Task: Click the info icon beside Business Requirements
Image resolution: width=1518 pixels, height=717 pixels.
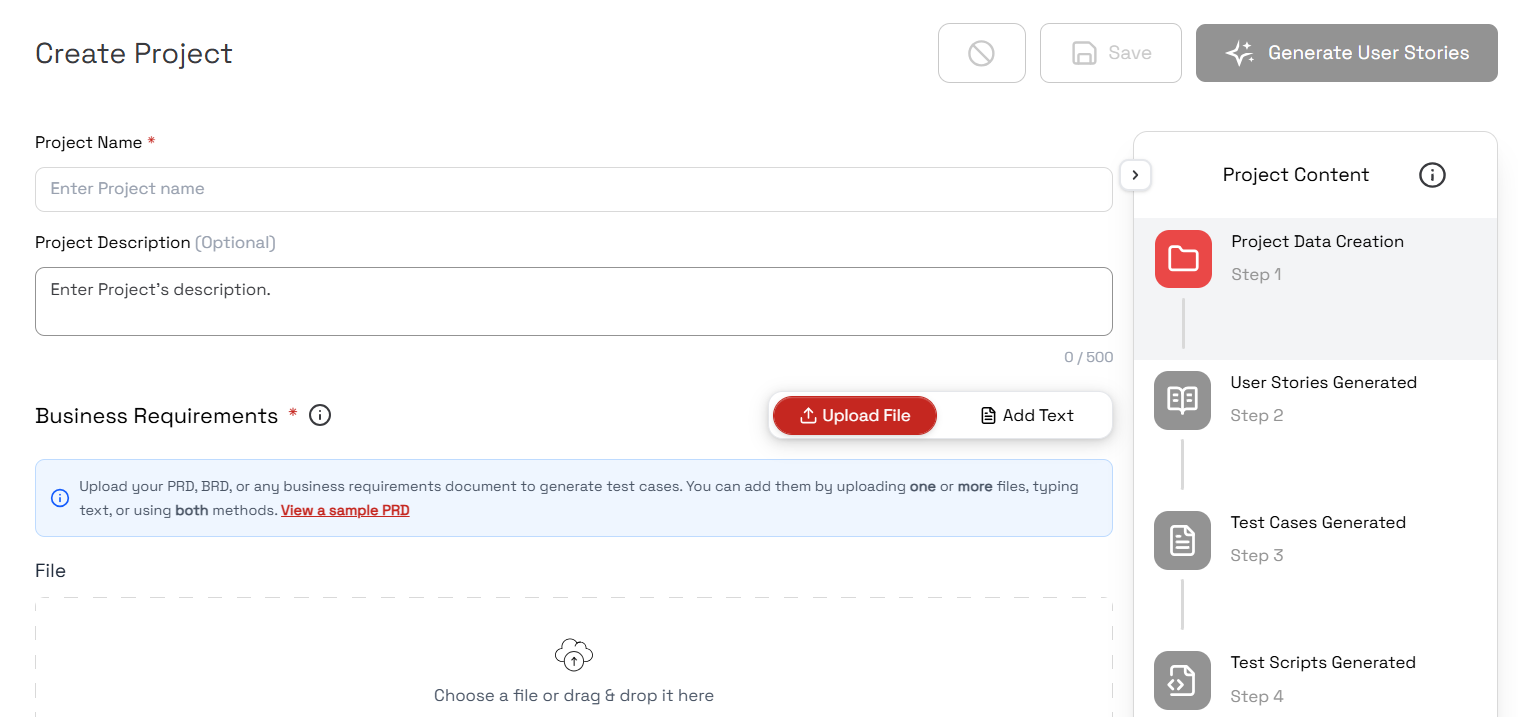Action: pos(320,415)
